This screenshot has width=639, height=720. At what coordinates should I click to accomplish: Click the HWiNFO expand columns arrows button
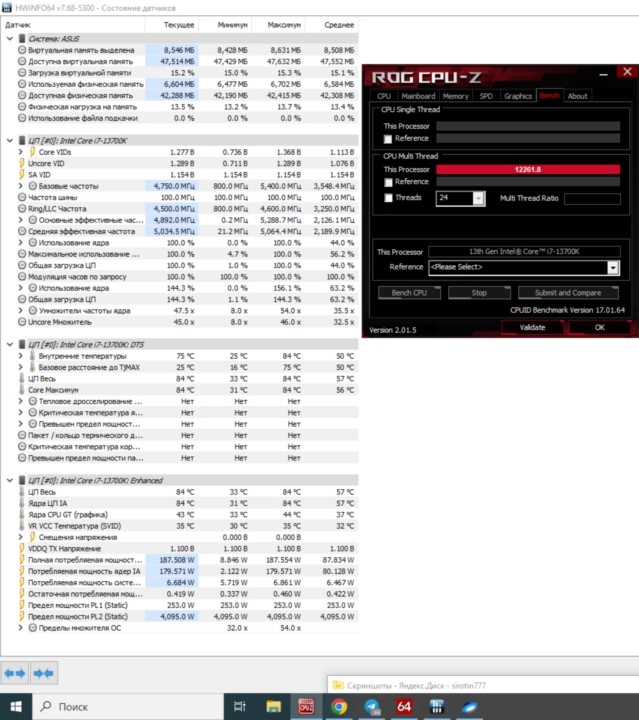point(15,673)
